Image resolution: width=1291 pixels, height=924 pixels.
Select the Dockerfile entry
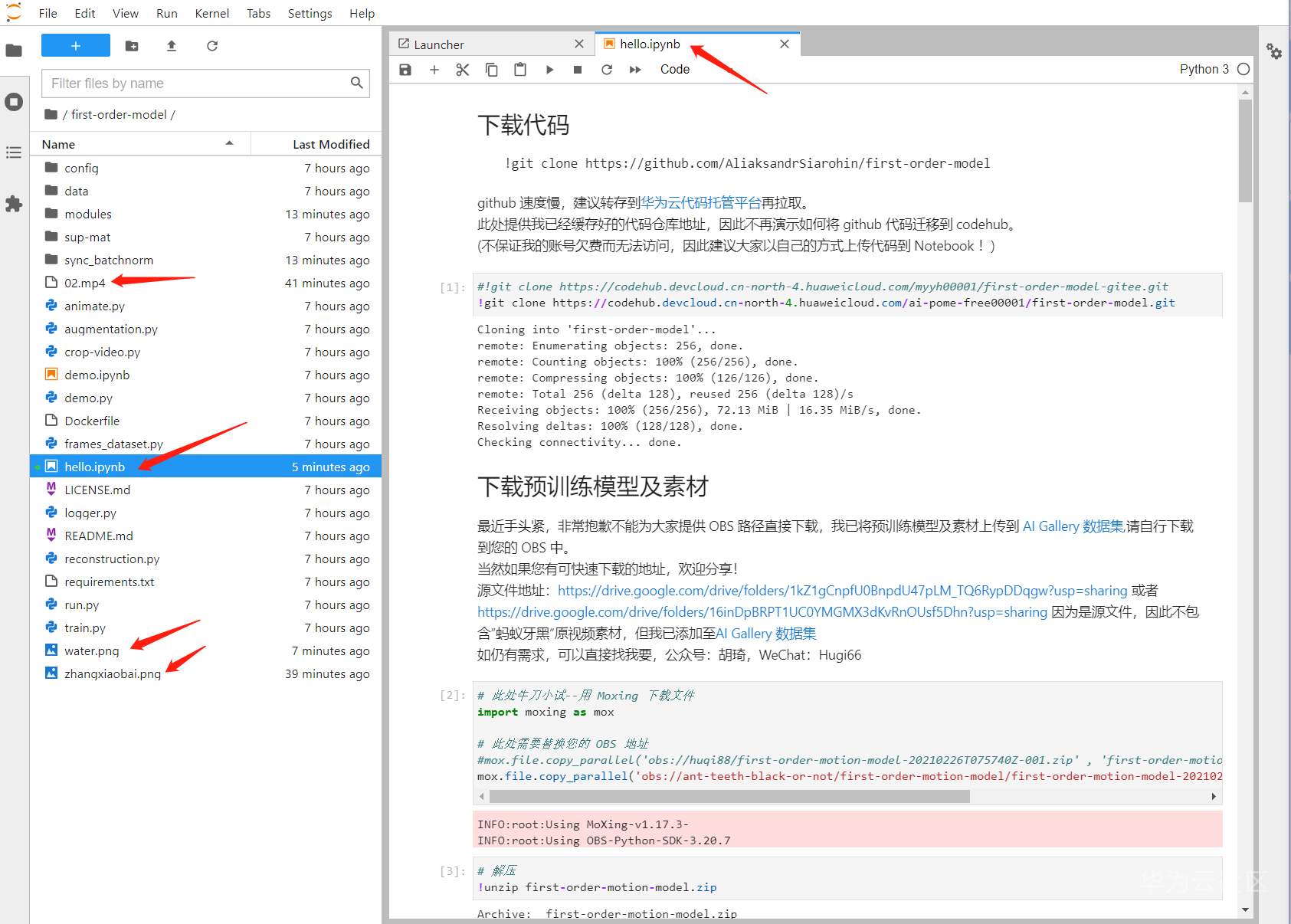[x=205, y=421]
